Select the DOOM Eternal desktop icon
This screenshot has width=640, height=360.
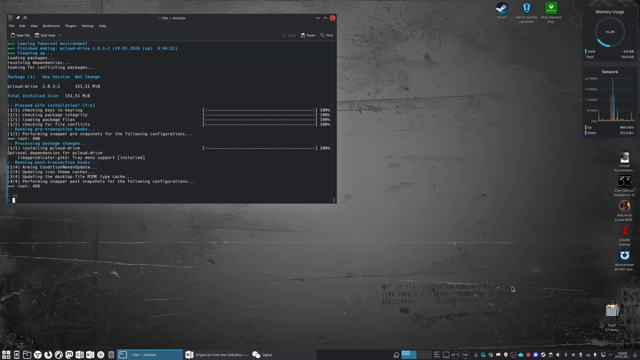tap(624, 236)
